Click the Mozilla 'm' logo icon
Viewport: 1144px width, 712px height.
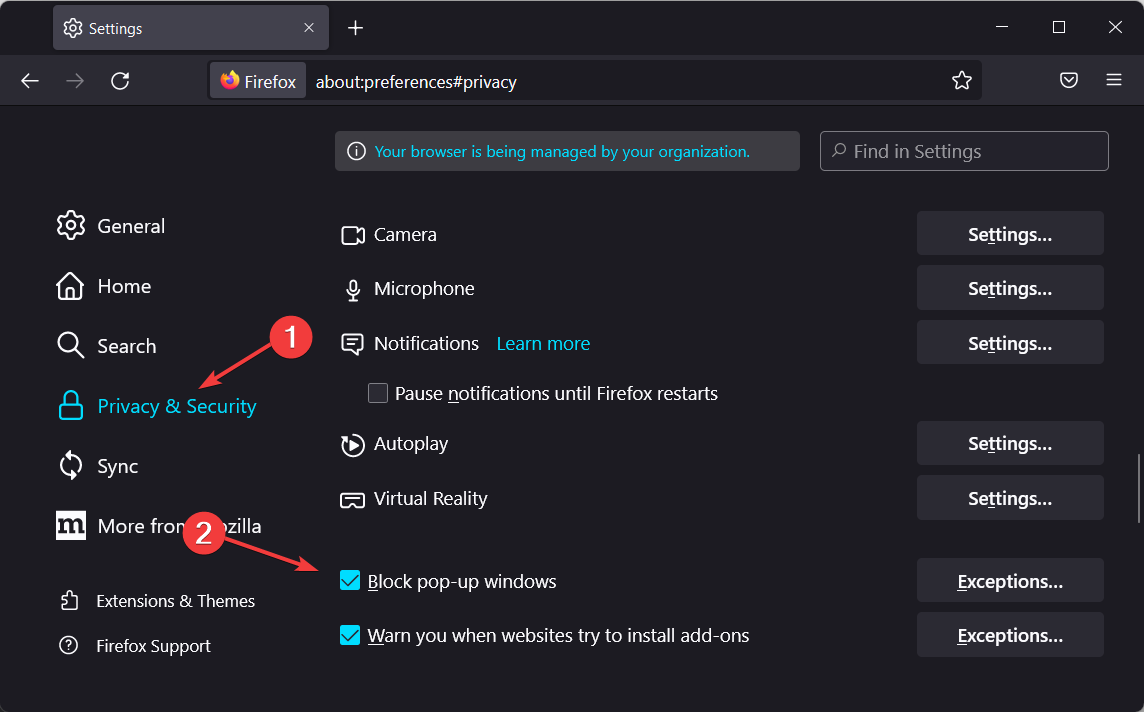coord(71,525)
